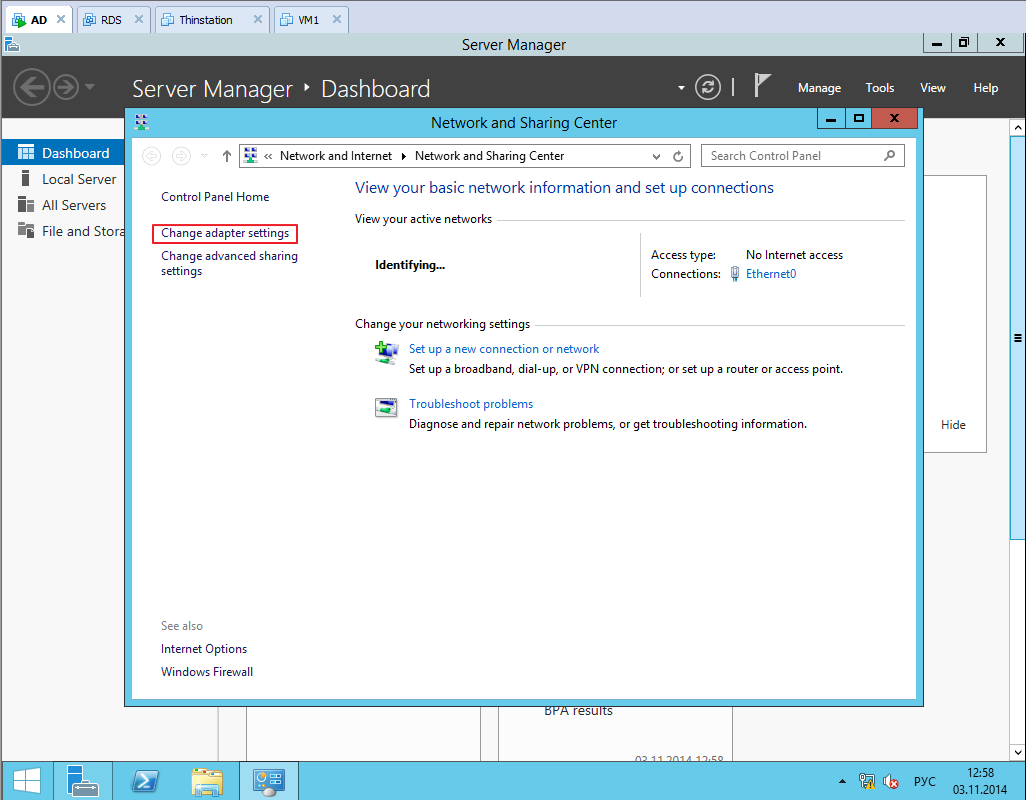Click the Server Manager forward arrow button
This screenshot has width=1026, height=800.
coord(65,87)
